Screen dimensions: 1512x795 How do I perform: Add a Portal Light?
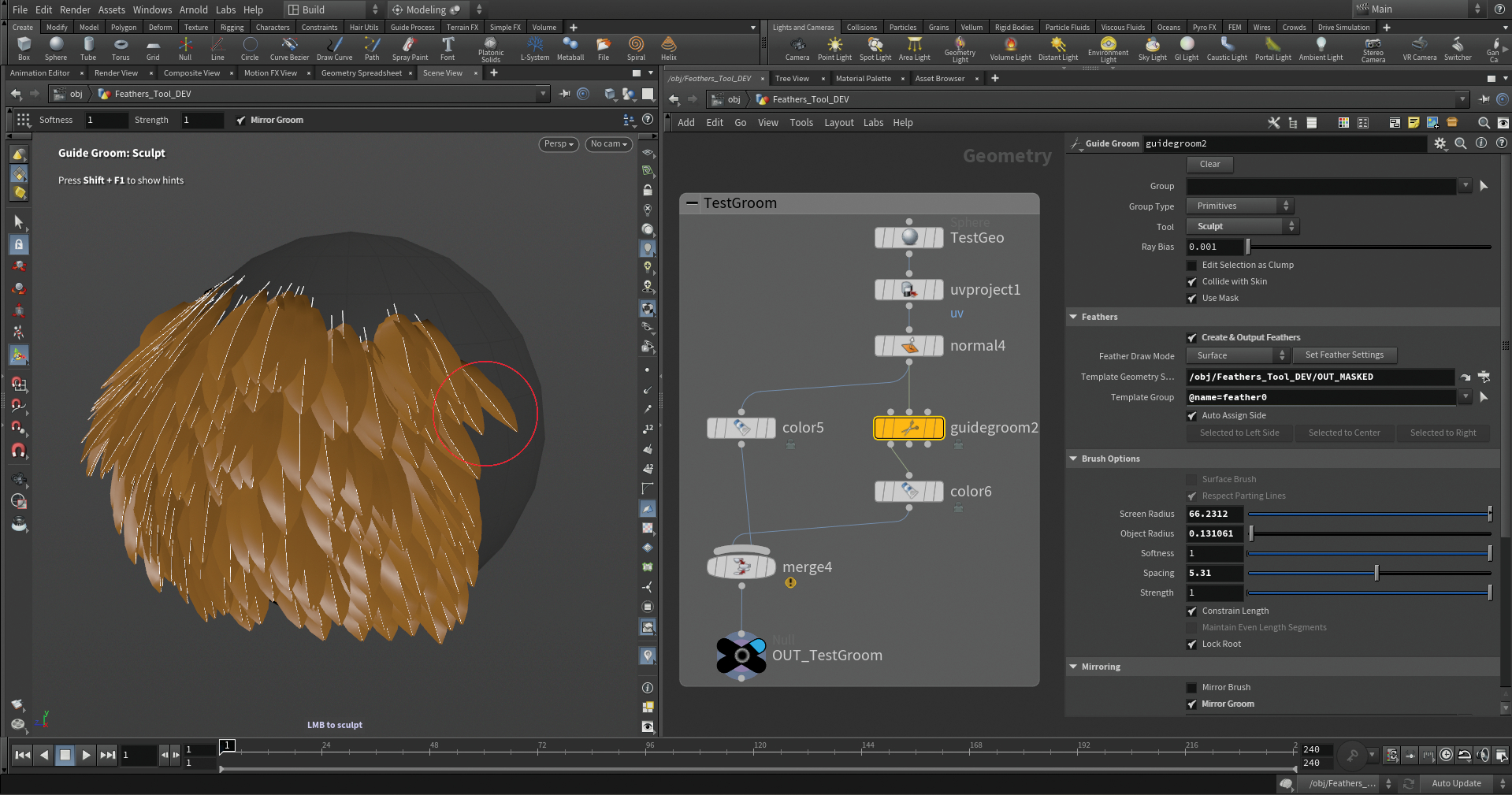point(1273,48)
